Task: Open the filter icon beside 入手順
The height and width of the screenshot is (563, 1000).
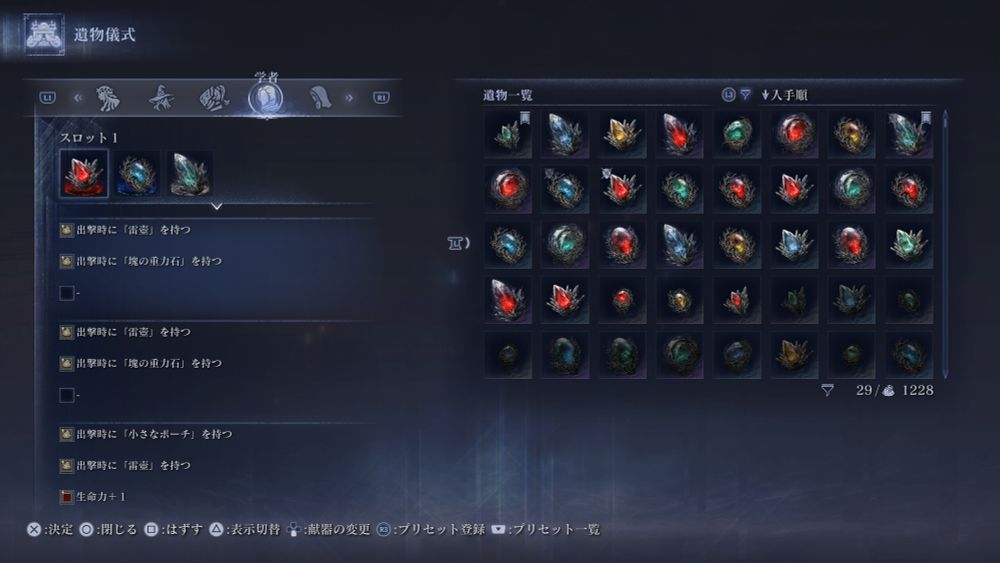Action: (745, 95)
